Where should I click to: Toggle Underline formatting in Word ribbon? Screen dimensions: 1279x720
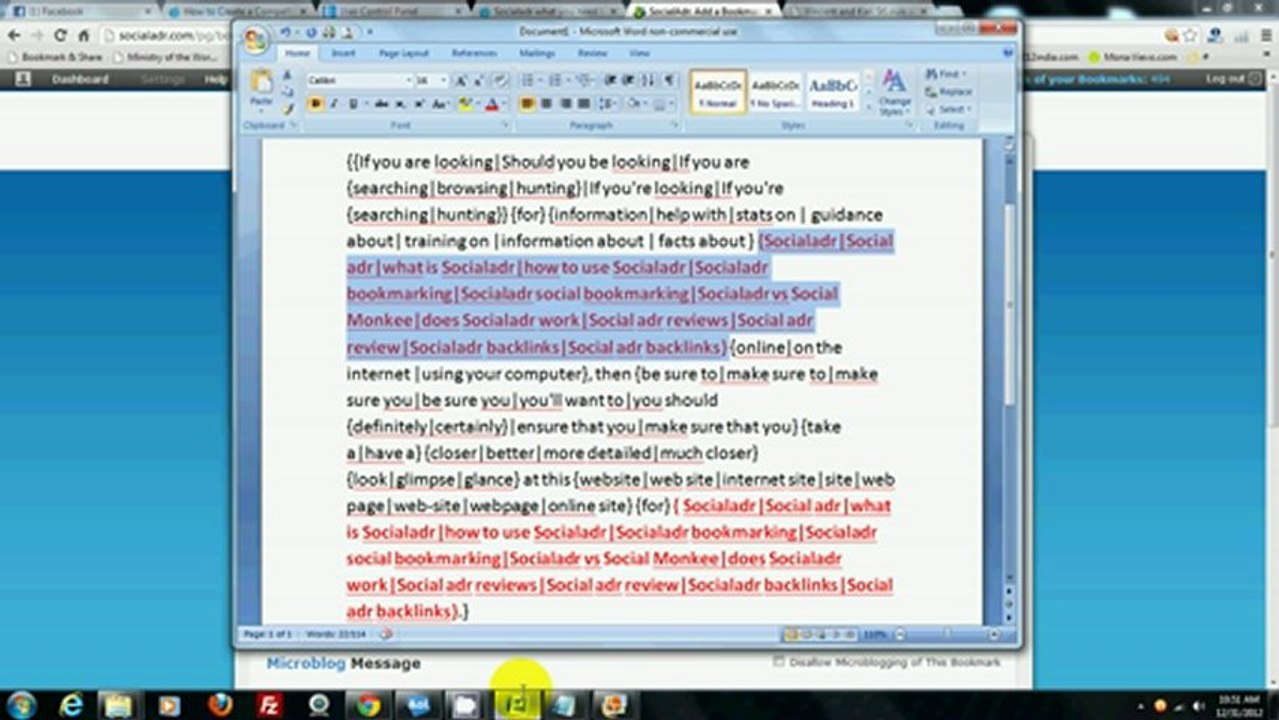coord(352,104)
